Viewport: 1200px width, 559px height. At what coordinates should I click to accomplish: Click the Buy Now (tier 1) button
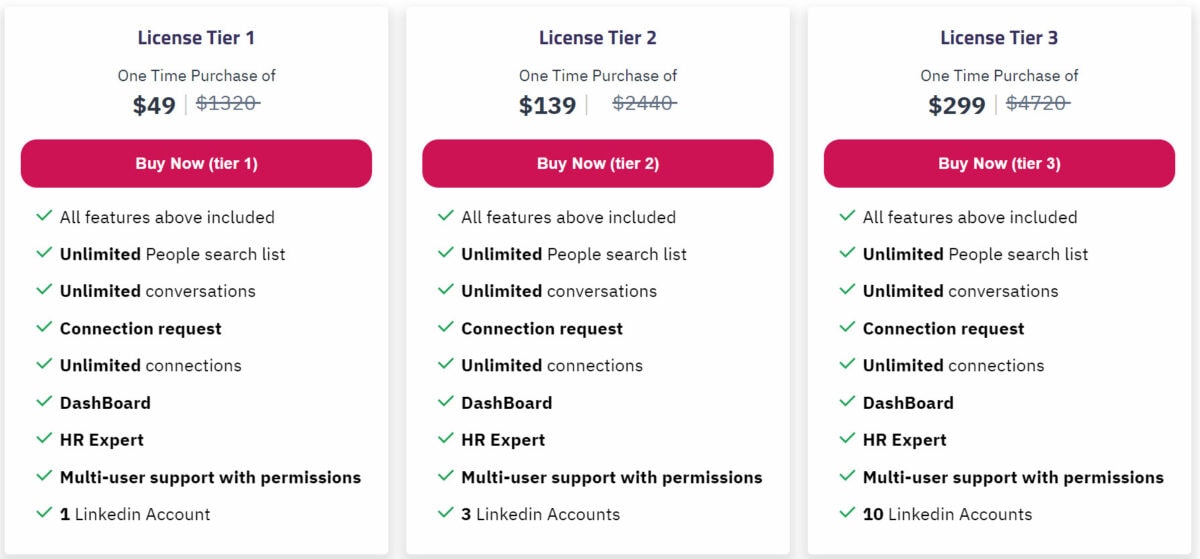(196, 163)
